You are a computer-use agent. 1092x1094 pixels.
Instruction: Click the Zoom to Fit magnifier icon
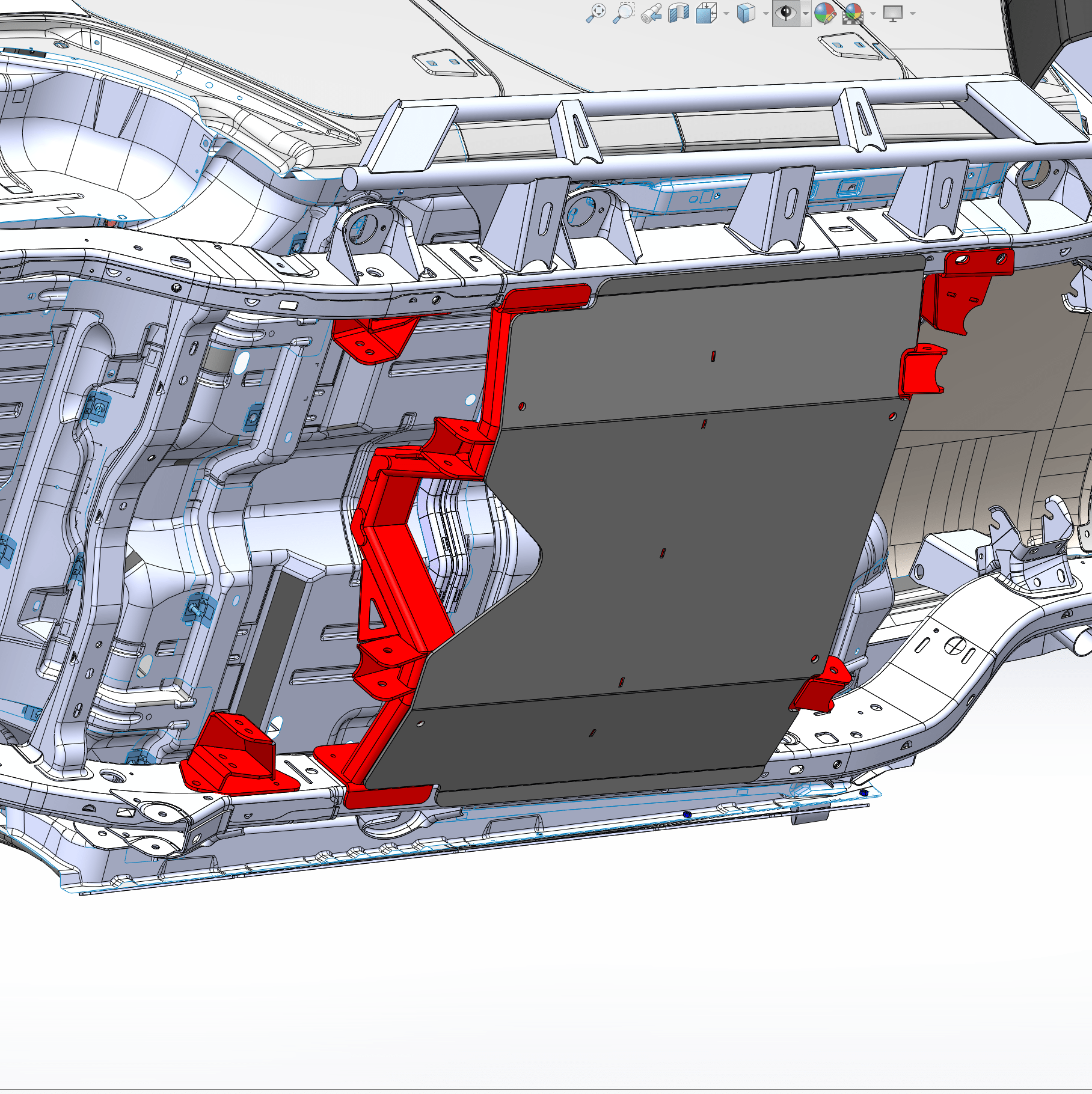[595, 13]
